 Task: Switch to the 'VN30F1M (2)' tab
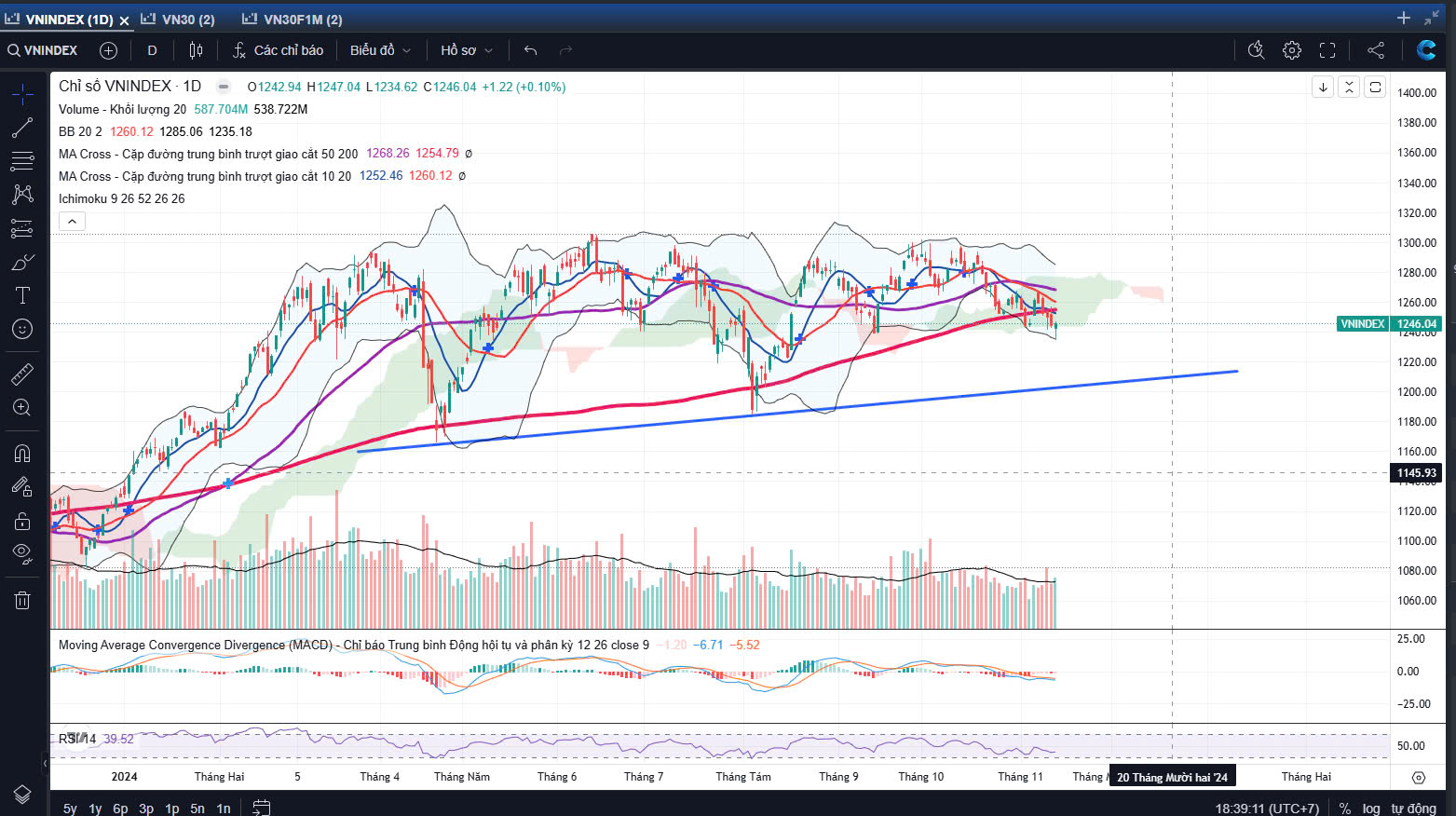[x=292, y=19]
